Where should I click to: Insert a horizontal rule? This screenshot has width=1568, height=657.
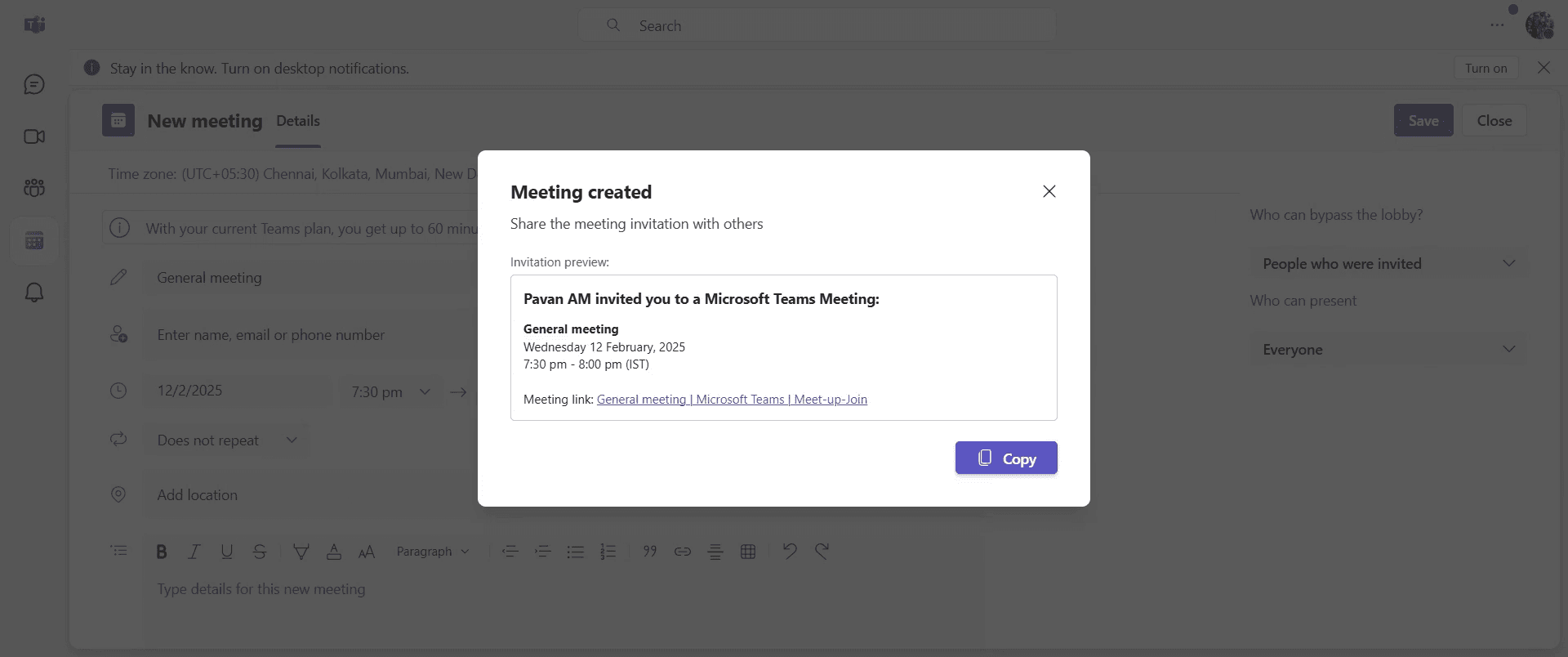[x=715, y=552]
